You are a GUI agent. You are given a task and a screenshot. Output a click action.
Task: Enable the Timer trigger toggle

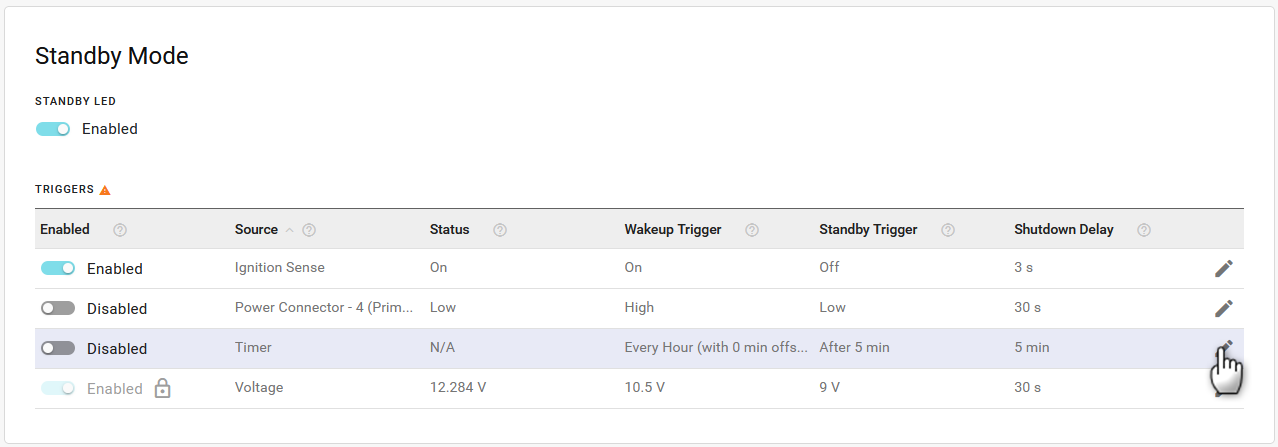(58, 348)
